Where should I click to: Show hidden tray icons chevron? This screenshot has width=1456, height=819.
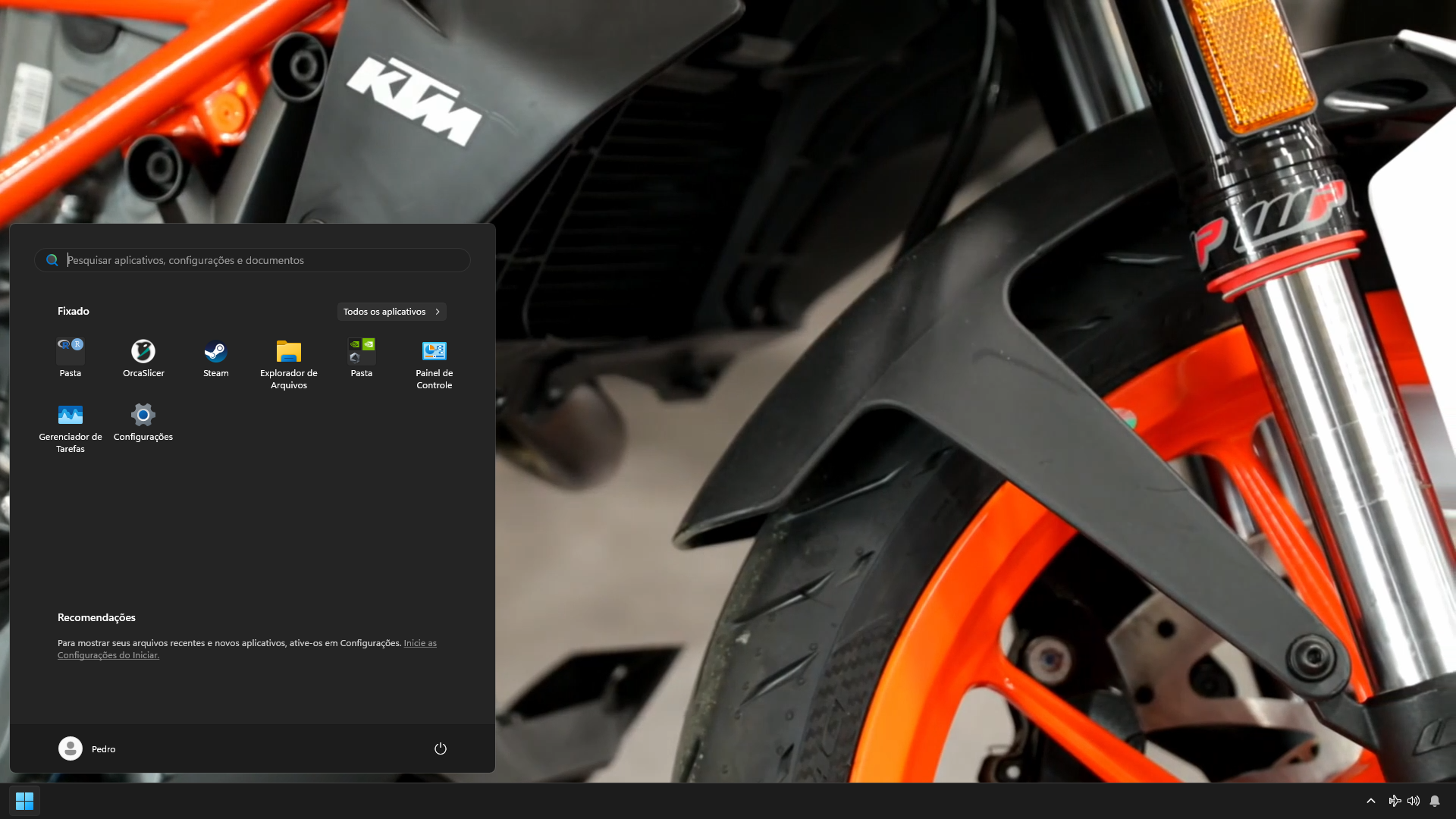(x=1371, y=801)
